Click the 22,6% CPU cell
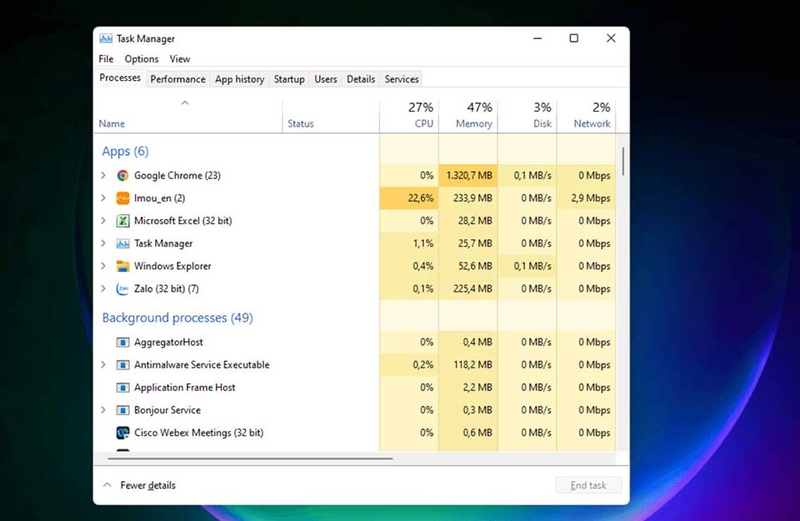 tap(409, 198)
